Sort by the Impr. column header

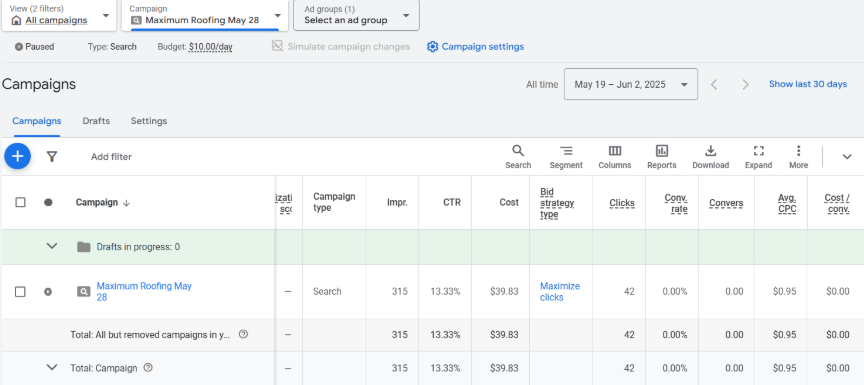pos(397,202)
